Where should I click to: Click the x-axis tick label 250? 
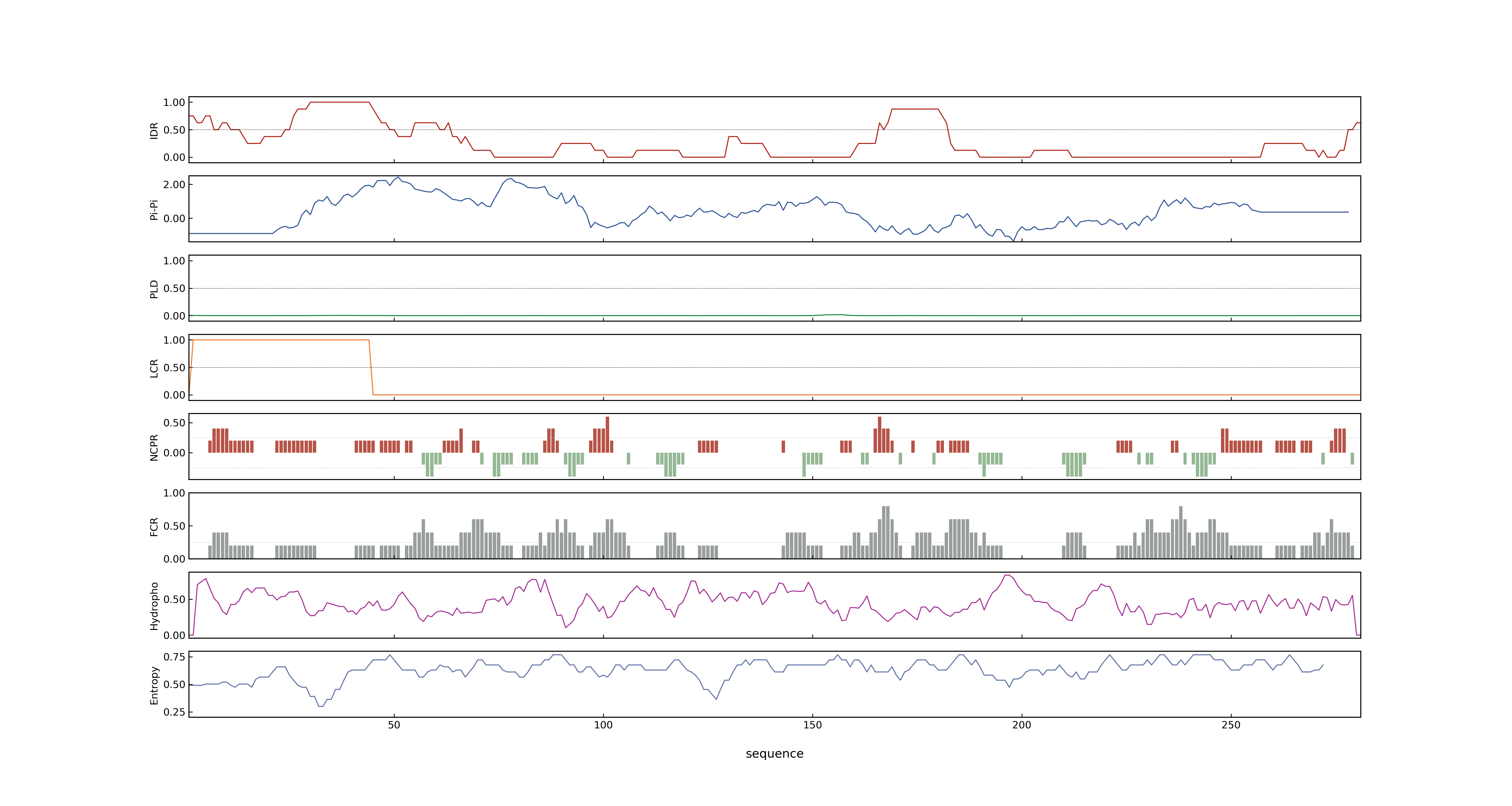tap(1231, 725)
